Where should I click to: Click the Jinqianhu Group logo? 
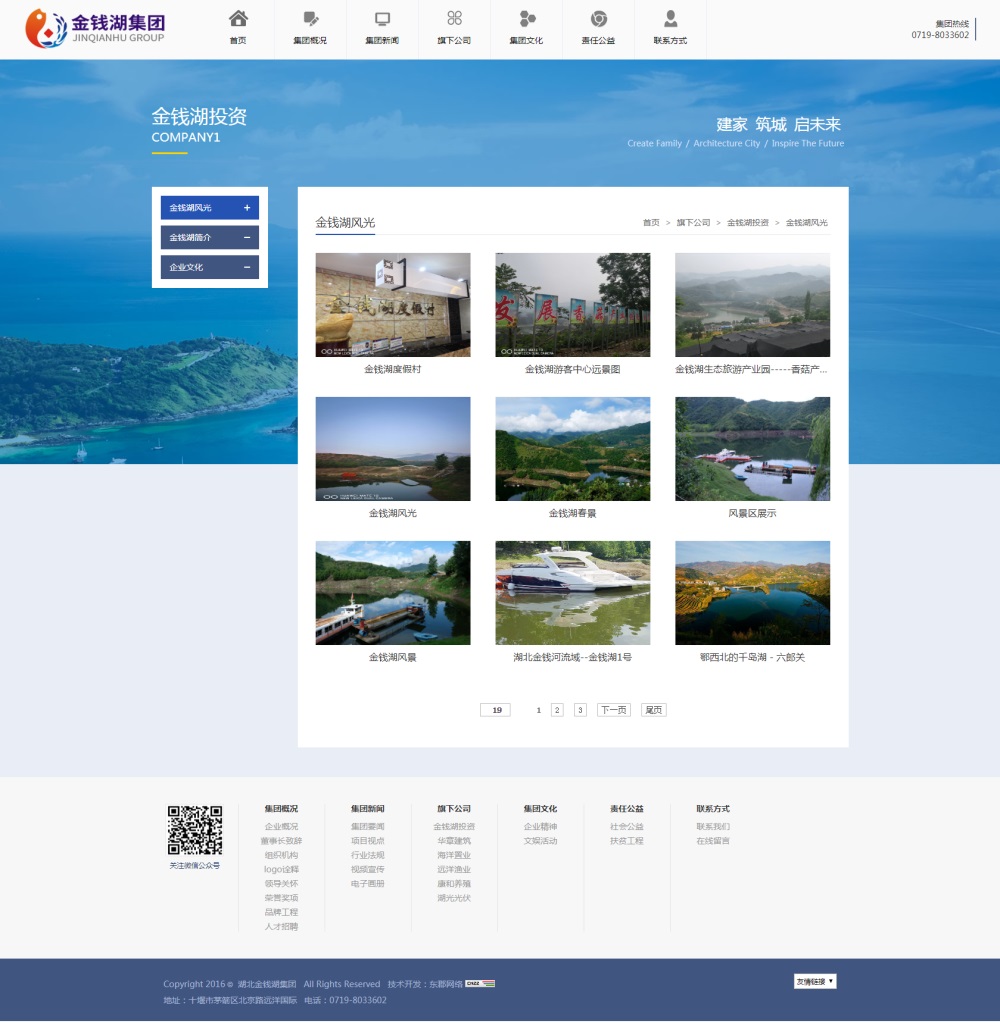coord(95,29)
